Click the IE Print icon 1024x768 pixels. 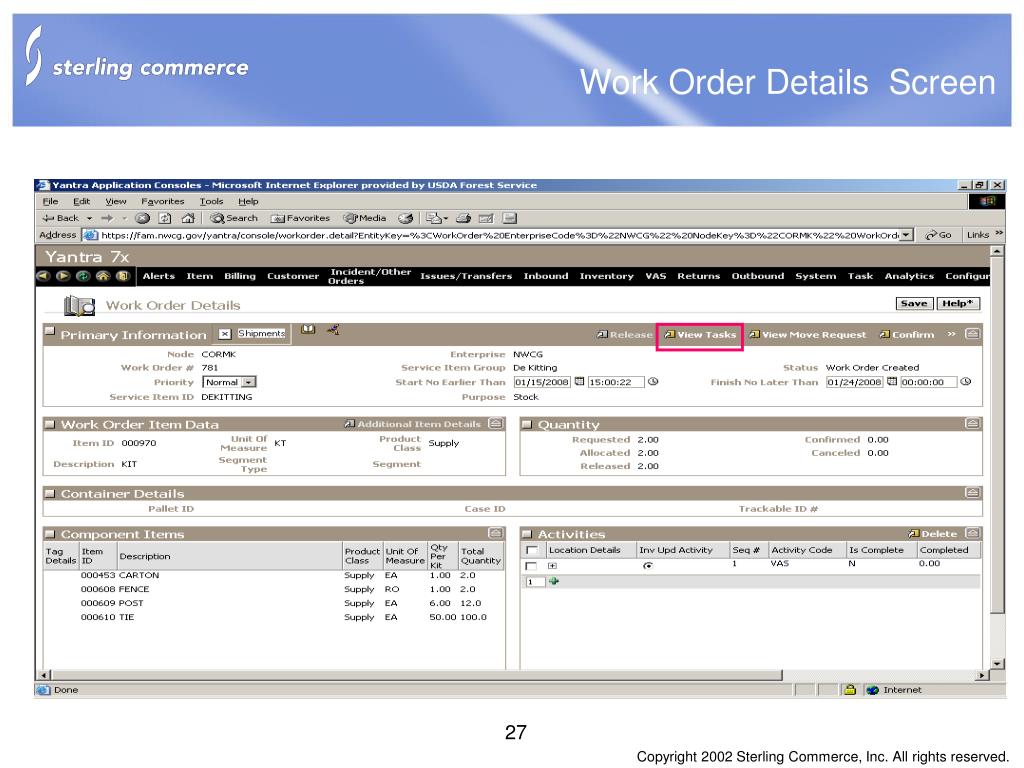click(464, 218)
